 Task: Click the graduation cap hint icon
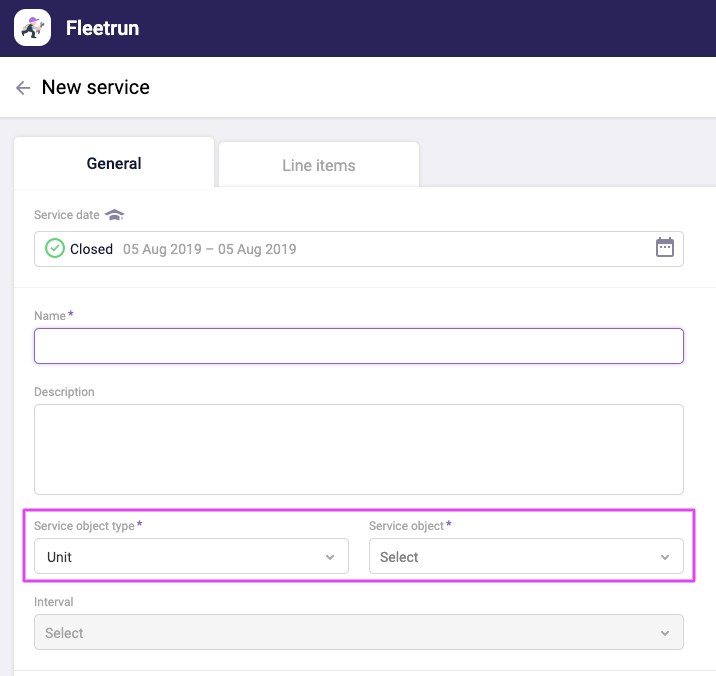coord(115,215)
